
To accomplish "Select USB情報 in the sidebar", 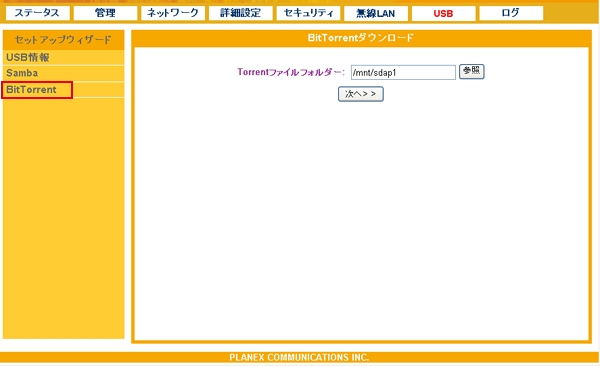I will (63, 57).
